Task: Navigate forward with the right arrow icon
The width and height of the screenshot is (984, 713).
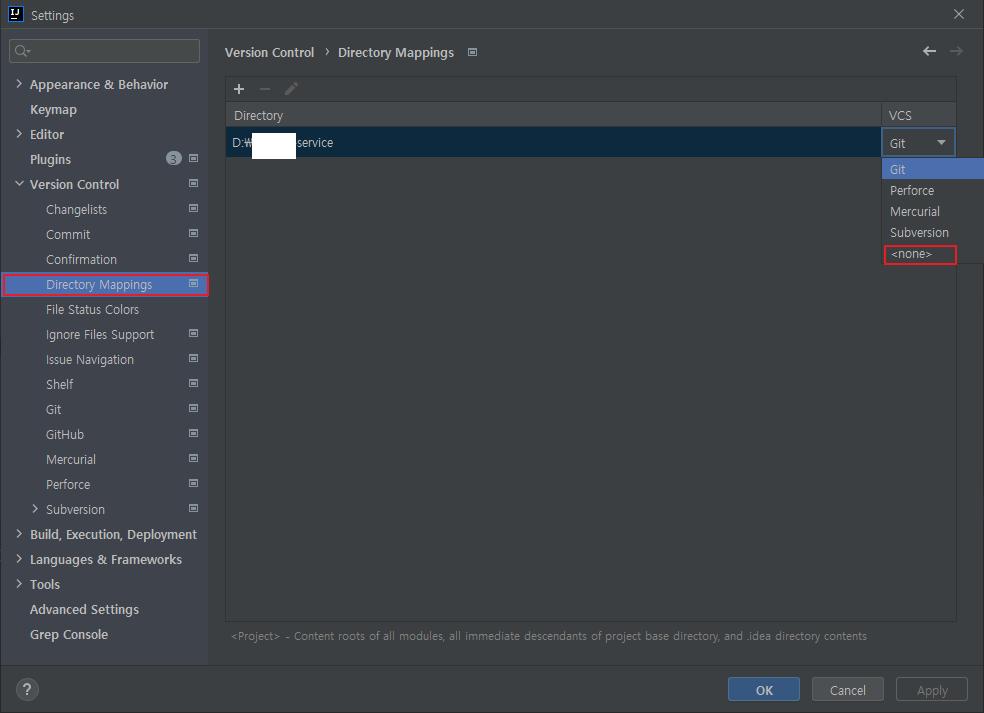Action: click(956, 50)
